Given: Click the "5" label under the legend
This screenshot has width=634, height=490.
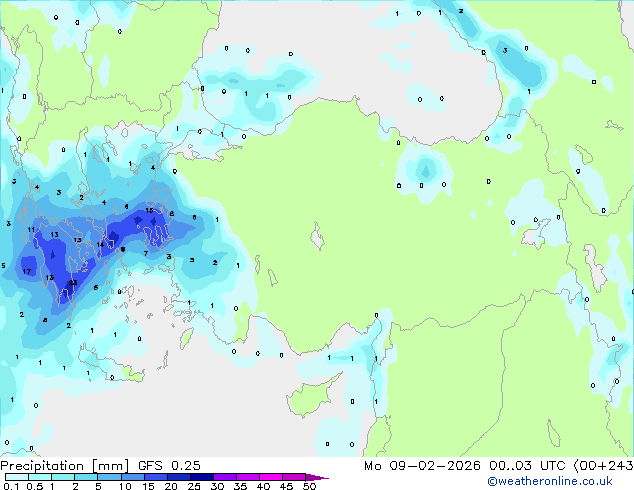Looking at the screenshot, I should point(98,486).
